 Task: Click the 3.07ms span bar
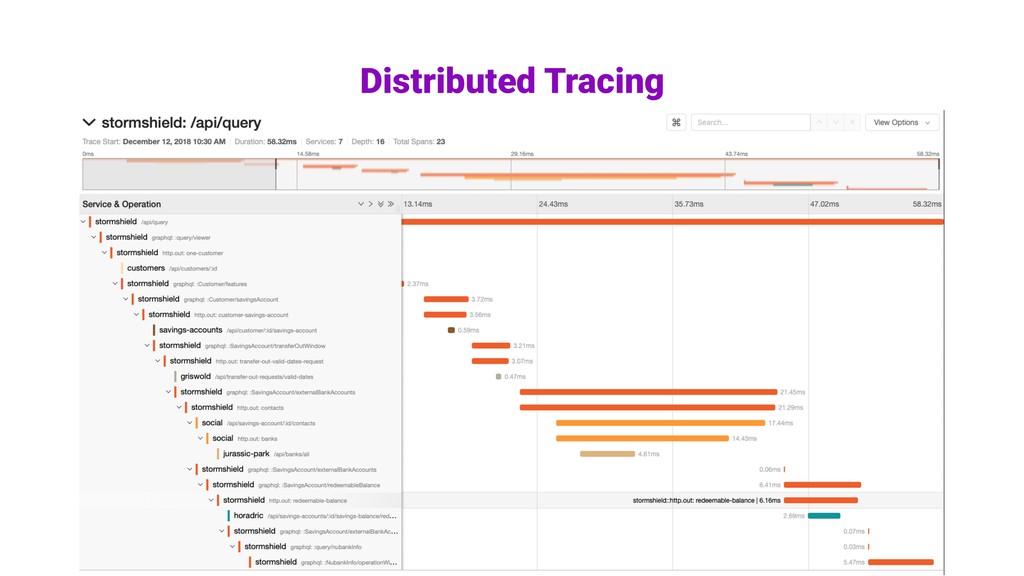pyautogui.click(x=490, y=361)
